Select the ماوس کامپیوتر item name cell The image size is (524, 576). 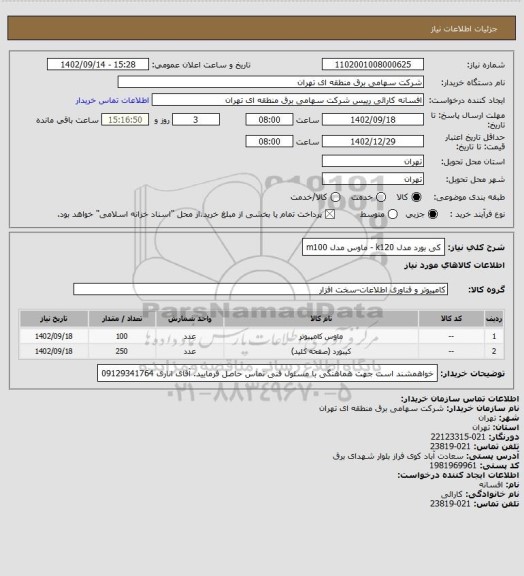click(x=321, y=336)
